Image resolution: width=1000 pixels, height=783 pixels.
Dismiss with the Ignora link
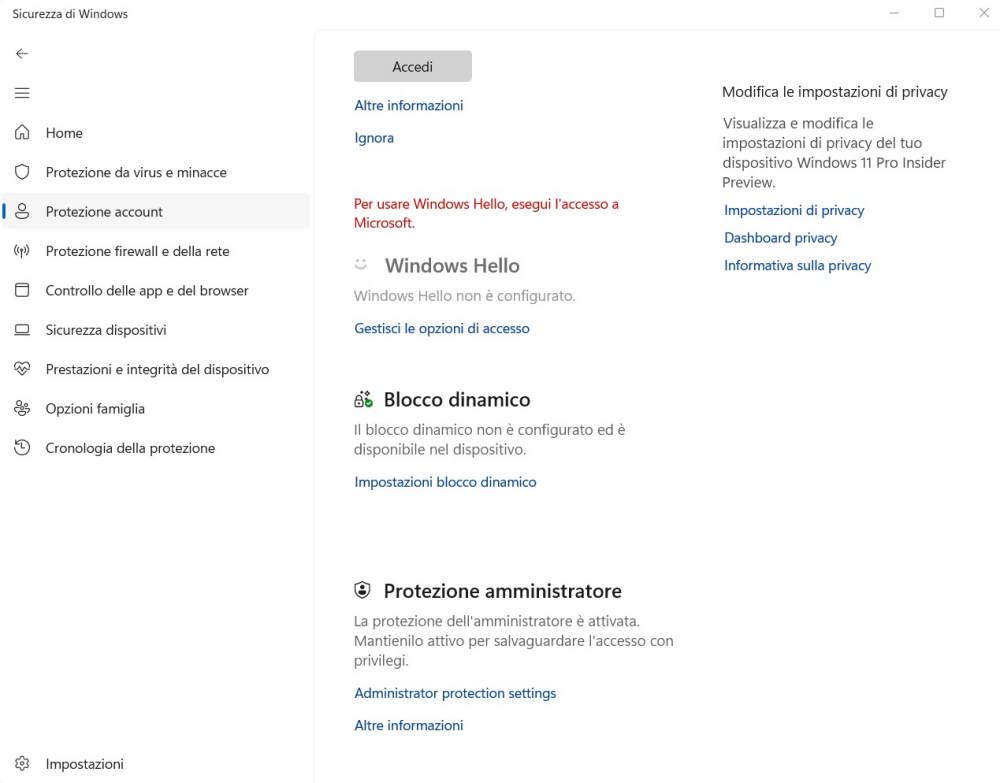[x=374, y=138]
